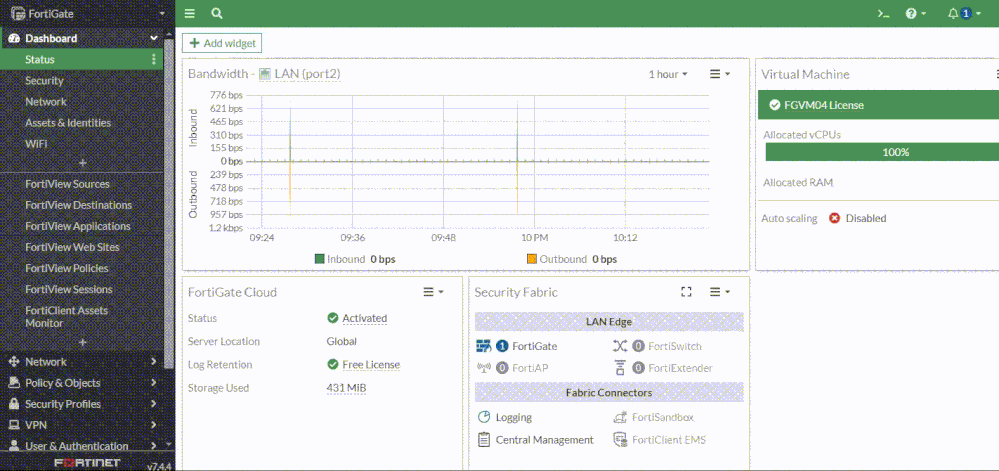This screenshot has width=999, height=471.
Task: Click the Add widget button
Action: 222,43
